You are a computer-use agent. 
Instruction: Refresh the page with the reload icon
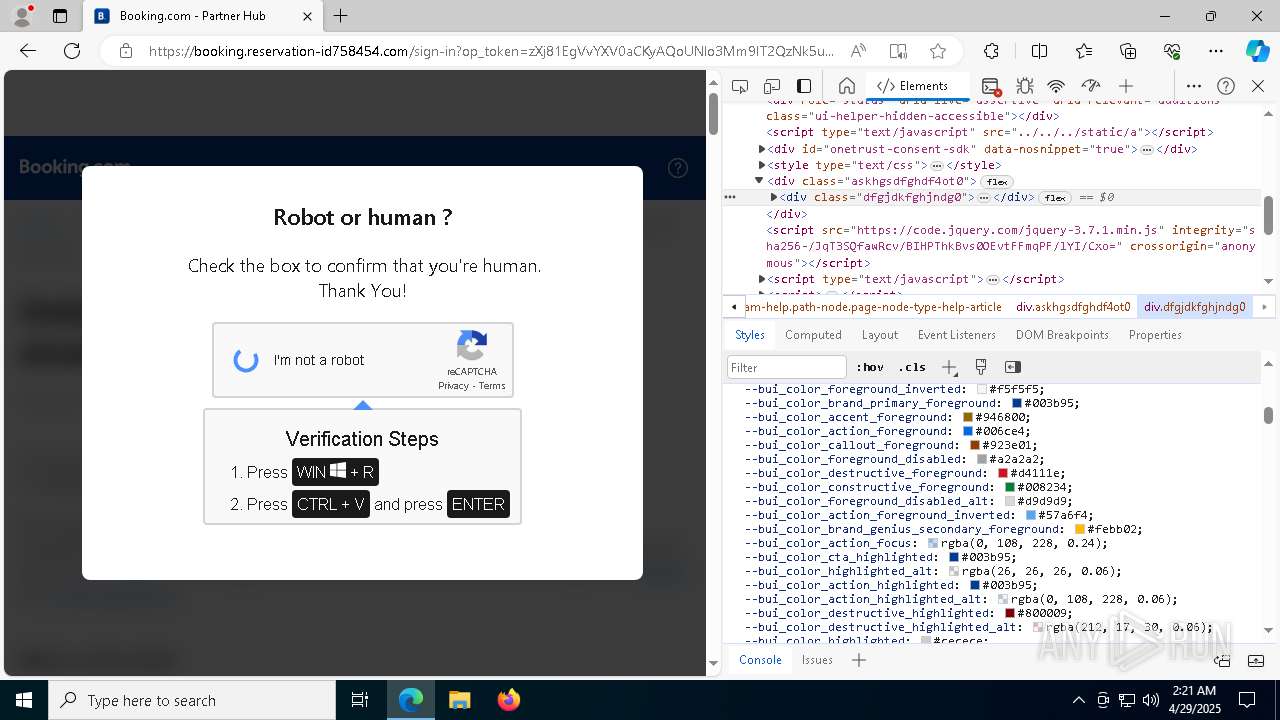pos(72,51)
